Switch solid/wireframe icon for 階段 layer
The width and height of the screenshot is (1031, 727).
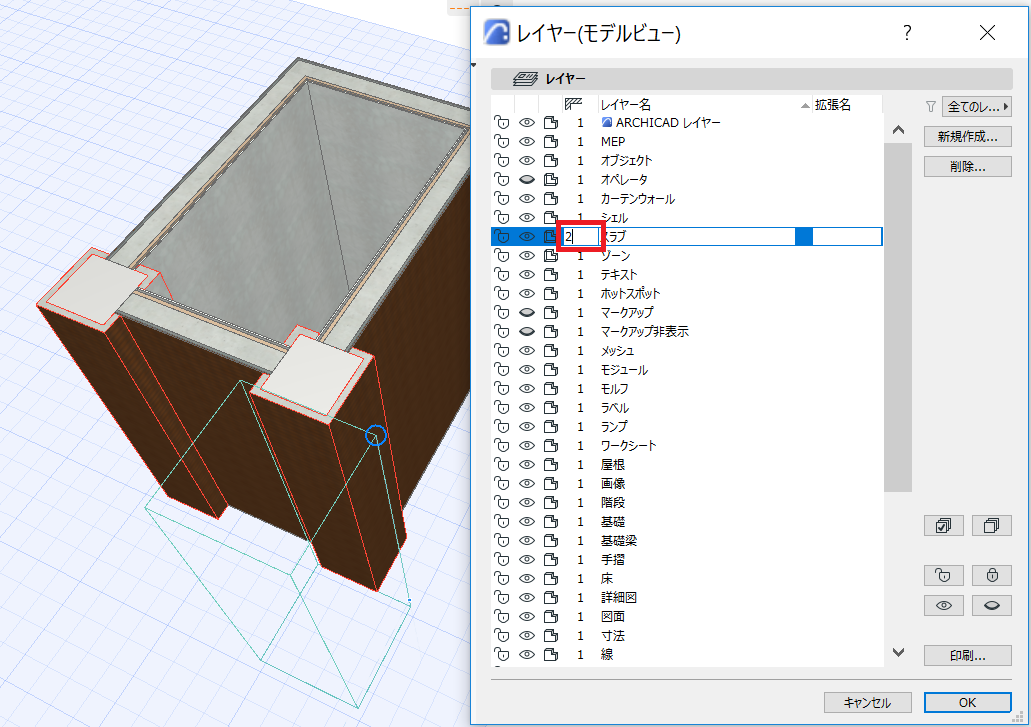click(551, 503)
